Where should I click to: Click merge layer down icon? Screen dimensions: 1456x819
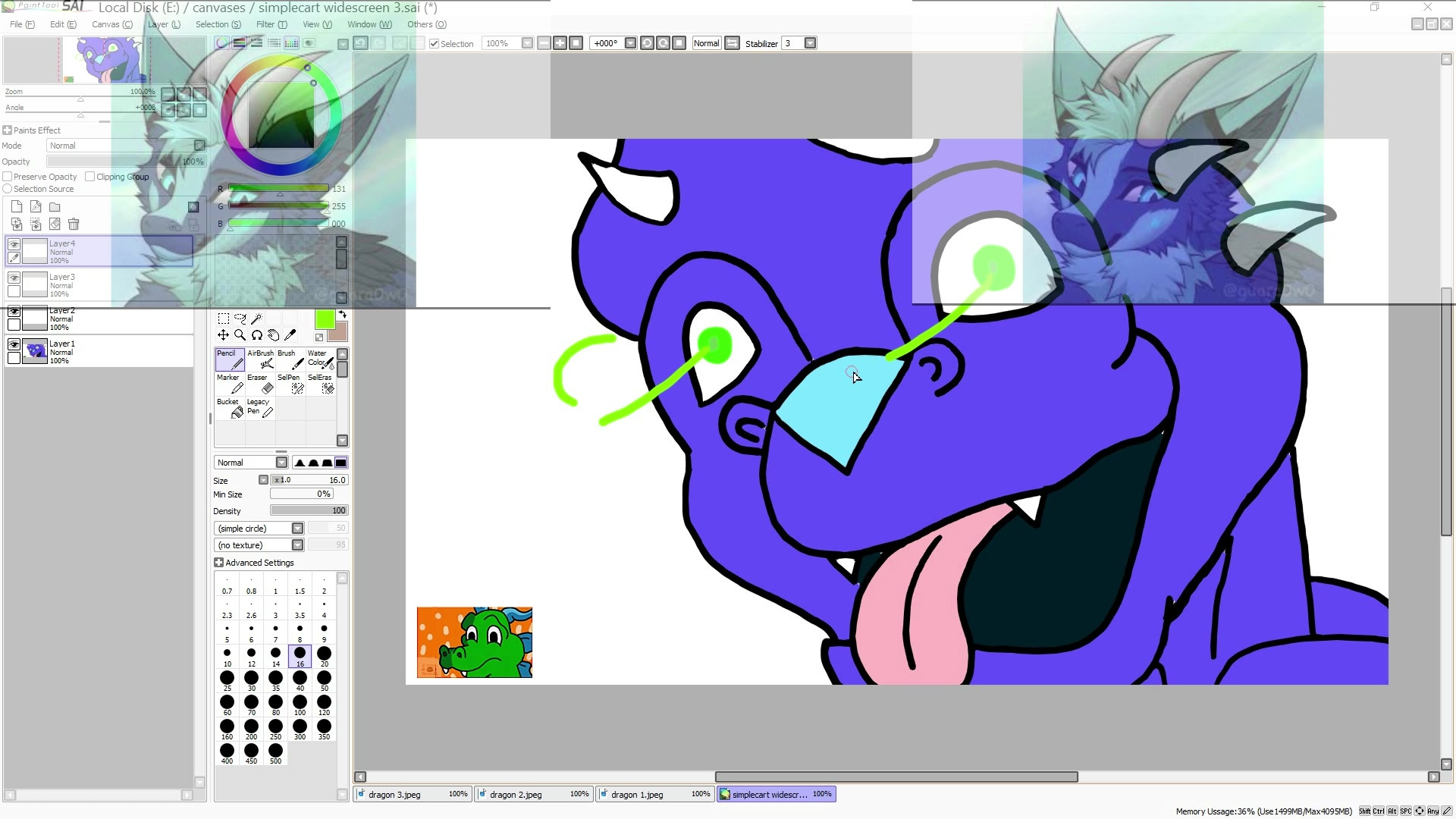click(17, 224)
